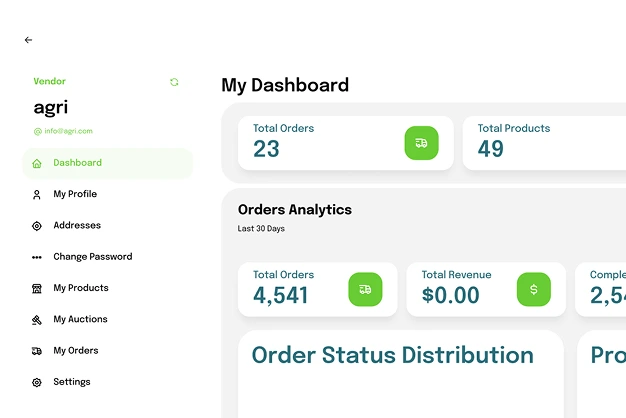Navigate to My Orders
626x418 pixels.
[75, 351]
